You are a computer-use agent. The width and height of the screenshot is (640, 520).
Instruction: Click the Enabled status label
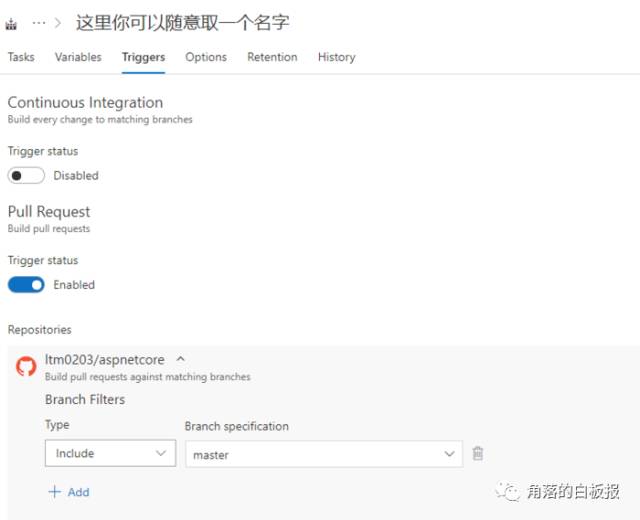[74, 285]
